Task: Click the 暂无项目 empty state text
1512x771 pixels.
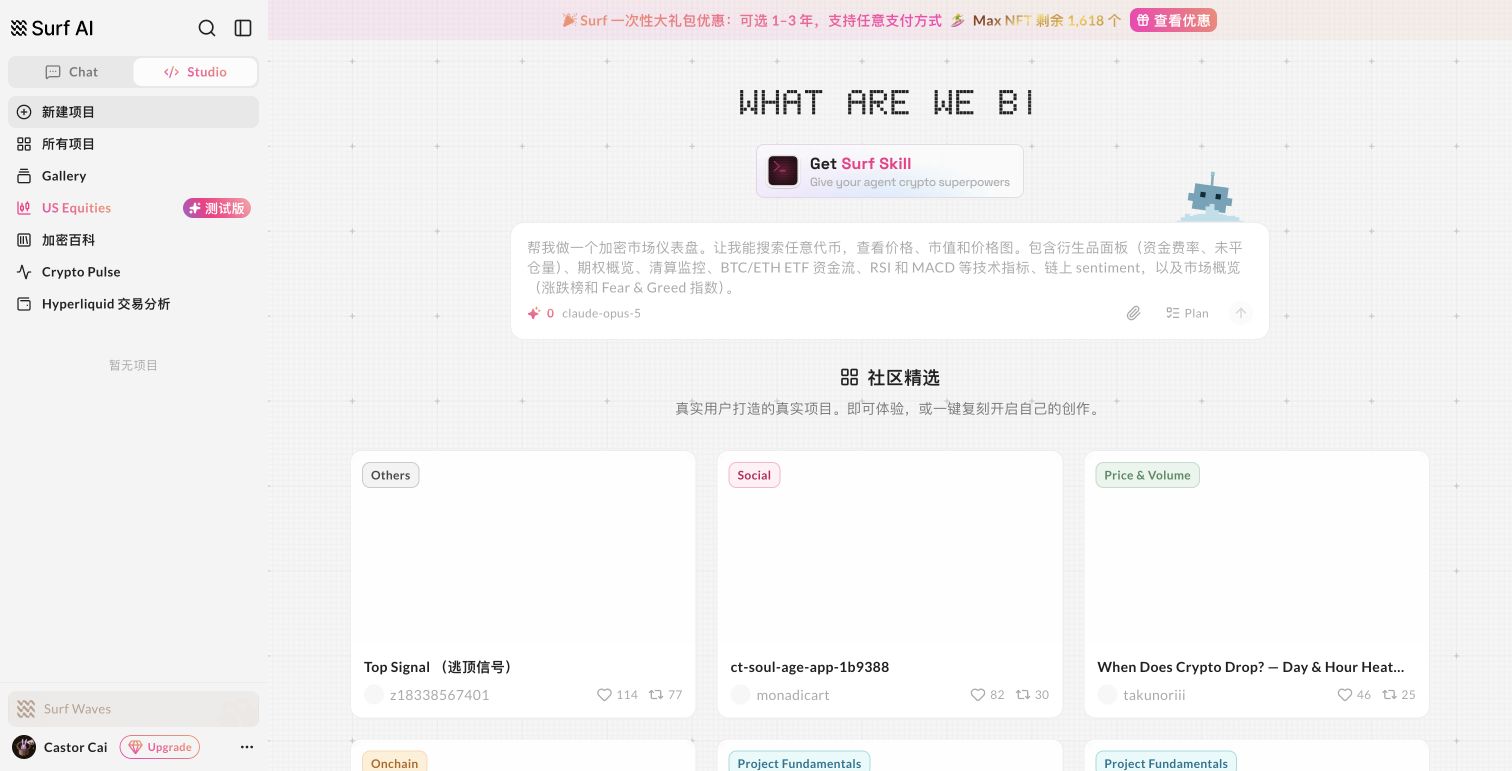Action: 133,365
